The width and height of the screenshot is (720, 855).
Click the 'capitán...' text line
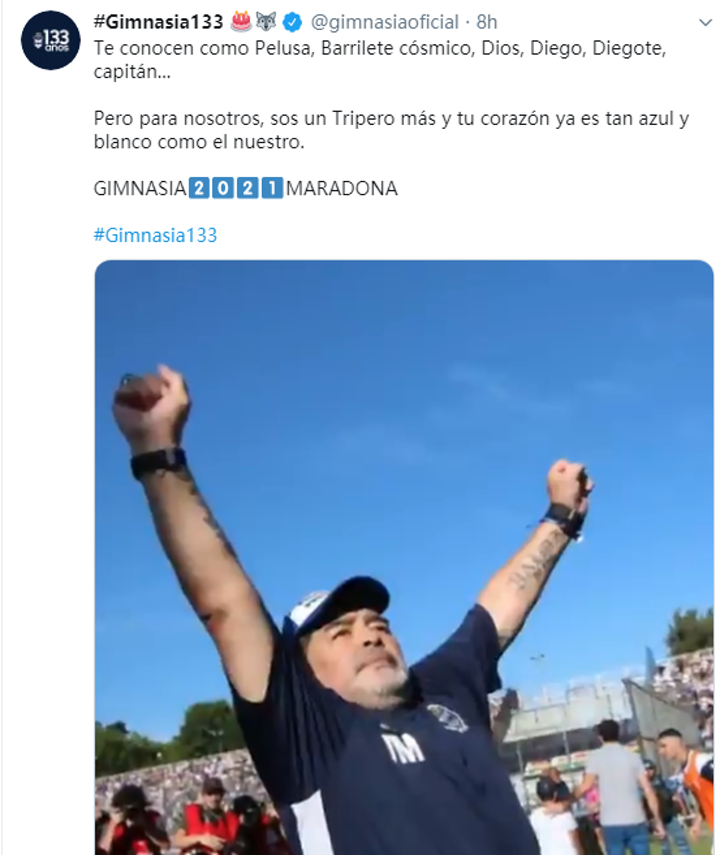tap(132, 72)
